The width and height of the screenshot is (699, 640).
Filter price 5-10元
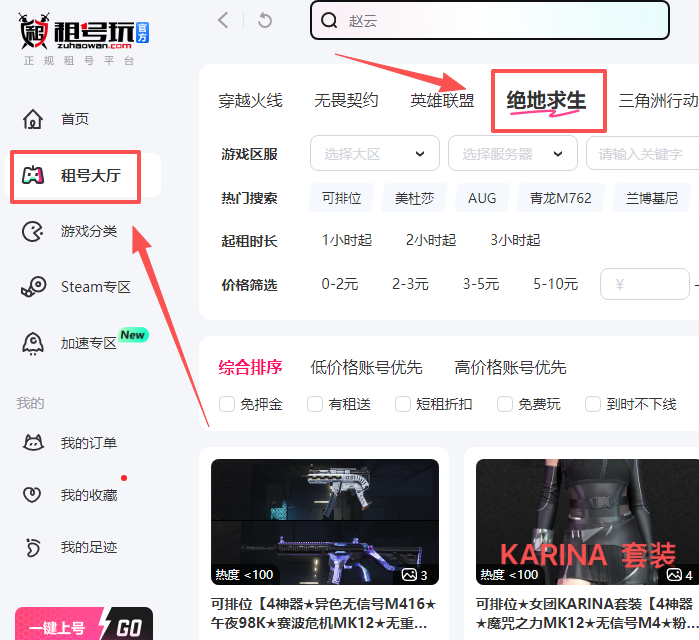pos(555,284)
